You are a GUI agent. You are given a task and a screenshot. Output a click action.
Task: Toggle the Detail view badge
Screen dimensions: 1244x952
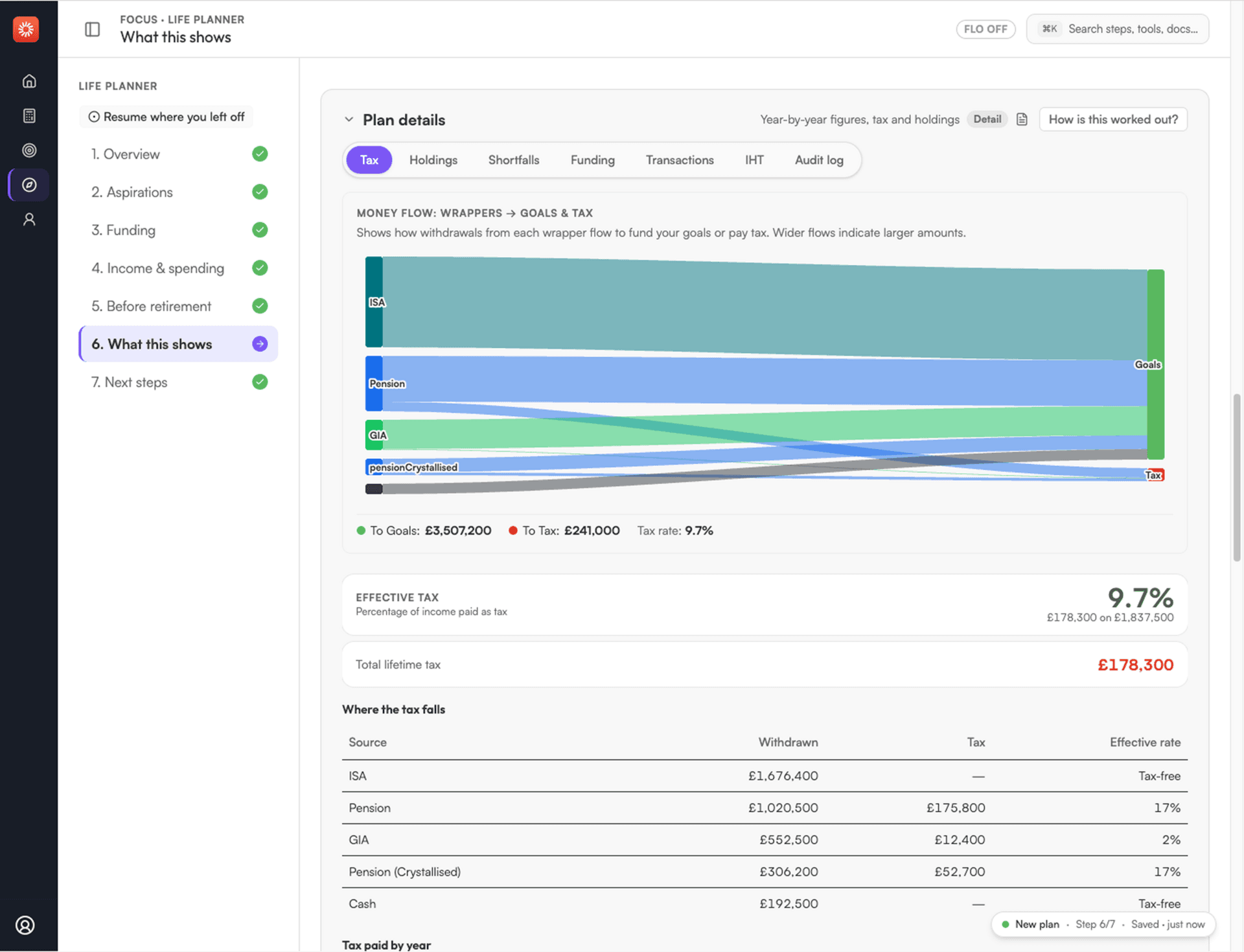click(987, 119)
